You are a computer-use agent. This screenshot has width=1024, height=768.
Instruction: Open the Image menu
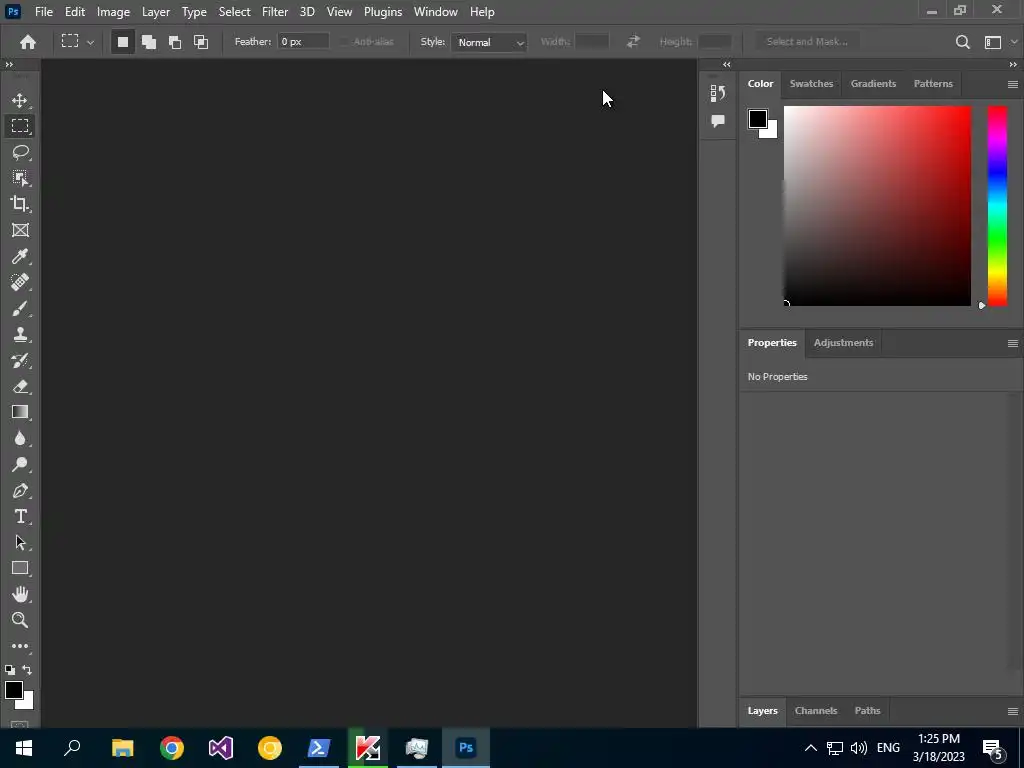tap(113, 12)
